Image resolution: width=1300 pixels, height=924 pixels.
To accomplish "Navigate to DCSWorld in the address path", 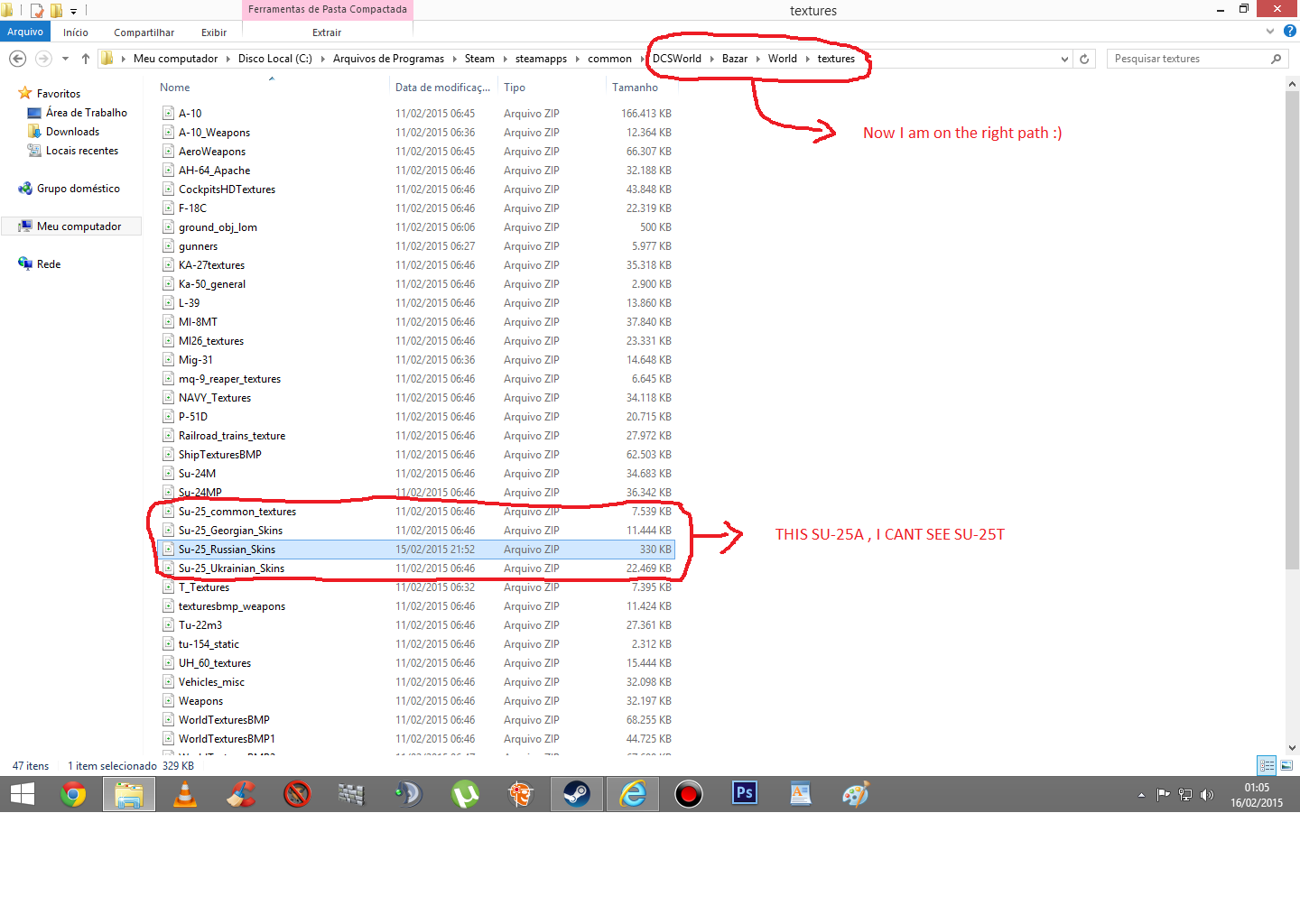I will [x=677, y=59].
